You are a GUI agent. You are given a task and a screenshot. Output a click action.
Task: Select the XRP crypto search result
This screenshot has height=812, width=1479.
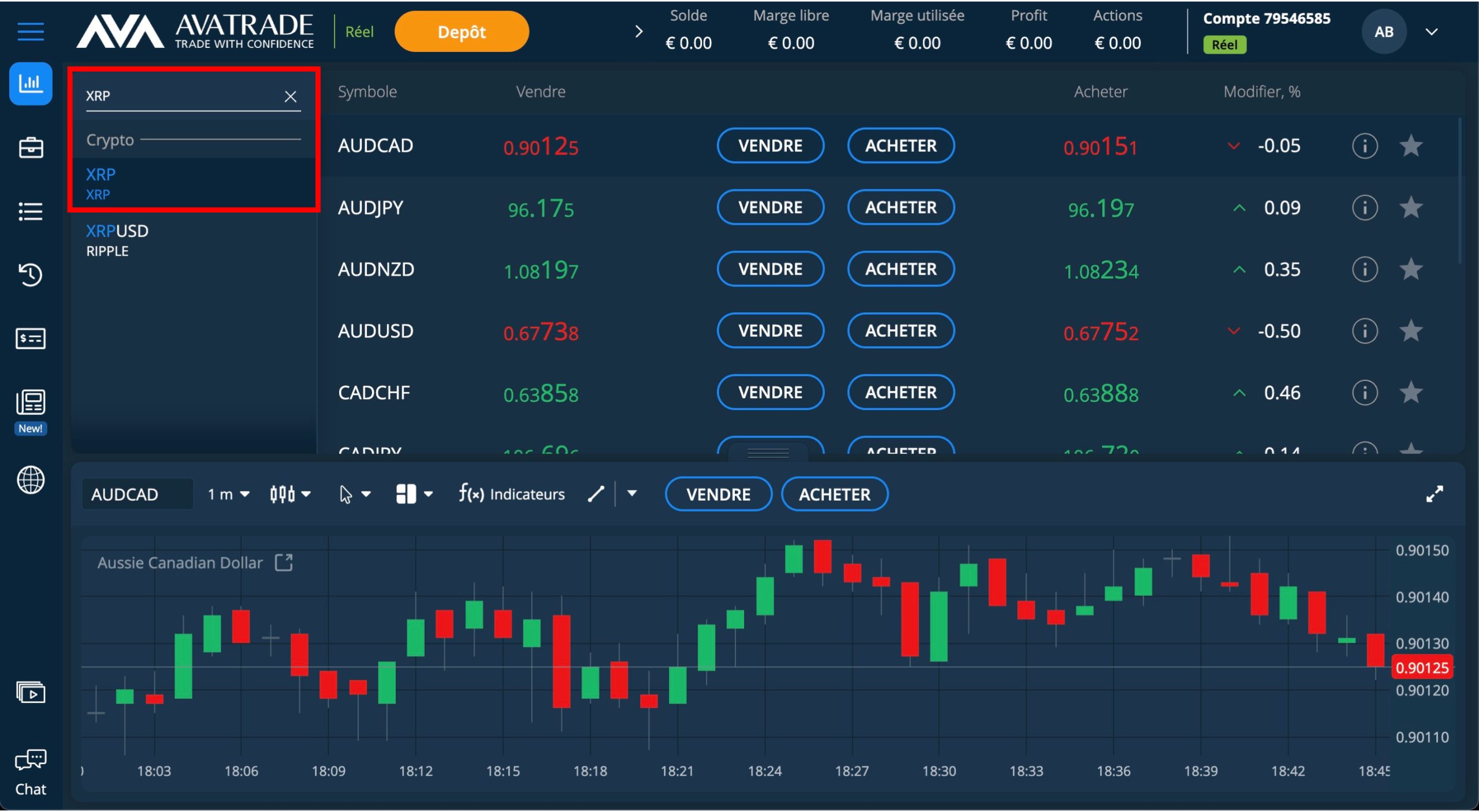tap(194, 184)
